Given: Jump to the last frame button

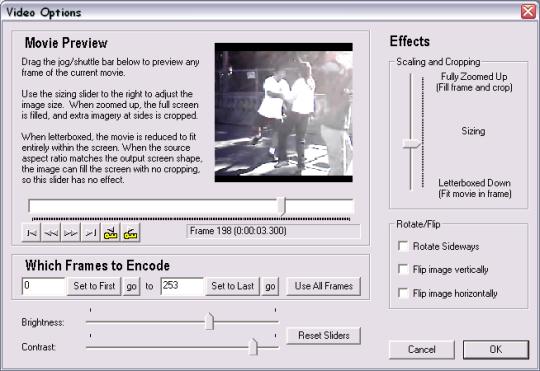Looking at the screenshot, I should point(91,233).
